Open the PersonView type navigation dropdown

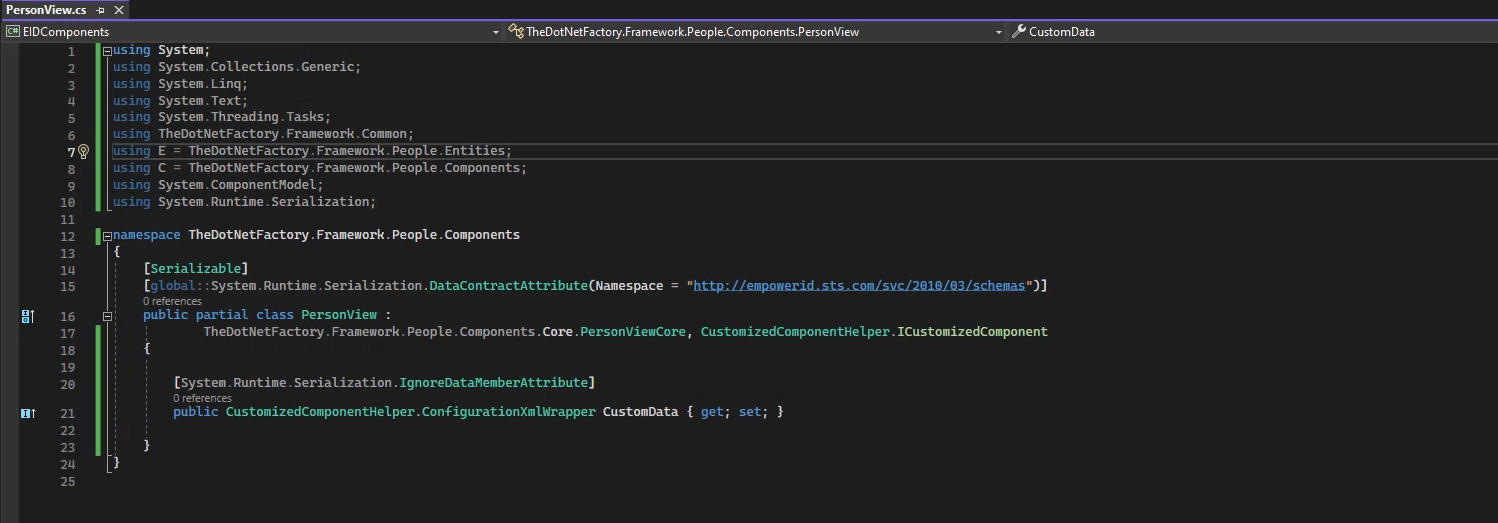755,32
